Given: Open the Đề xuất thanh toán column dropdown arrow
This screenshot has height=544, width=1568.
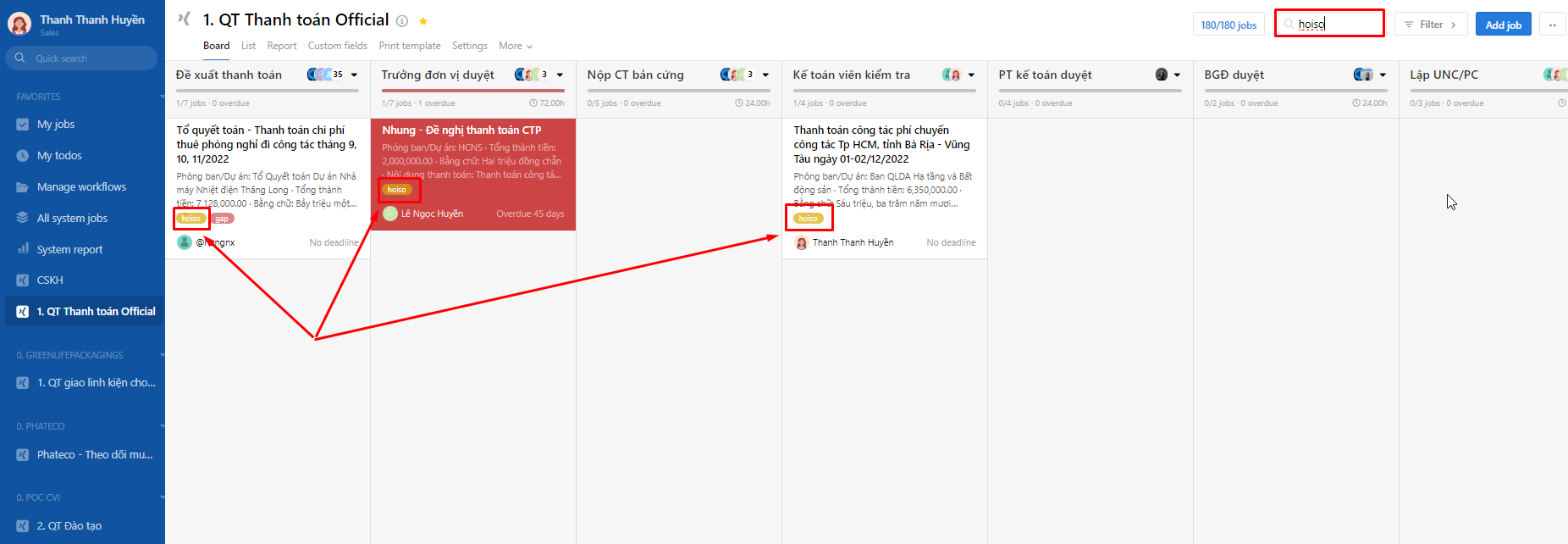Looking at the screenshot, I should tap(354, 75).
